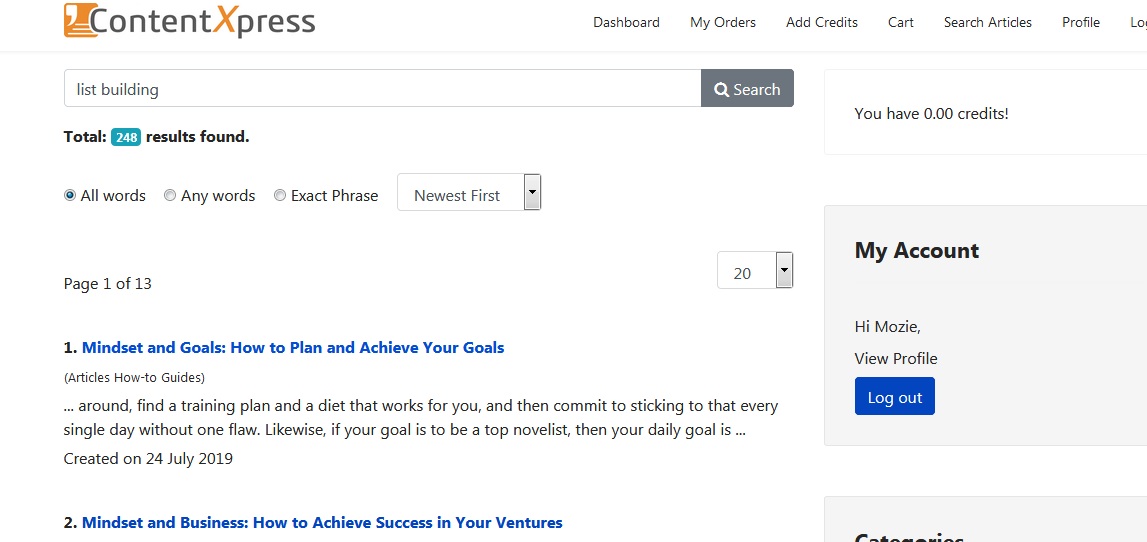Image resolution: width=1147 pixels, height=542 pixels.
Task: Select the Exact Phrase radio button
Action: (x=279, y=195)
